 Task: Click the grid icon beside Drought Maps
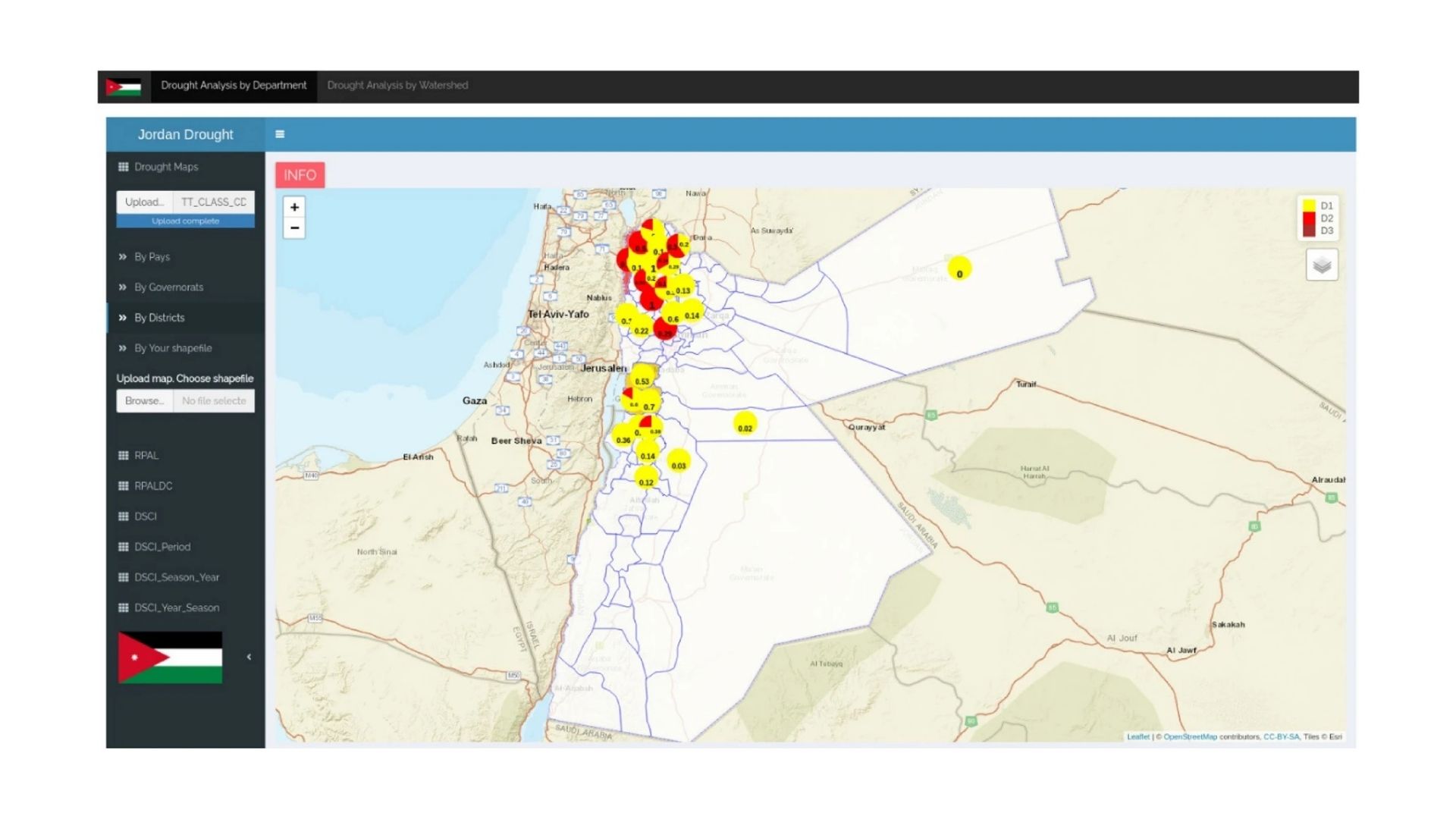coord(124,167)
